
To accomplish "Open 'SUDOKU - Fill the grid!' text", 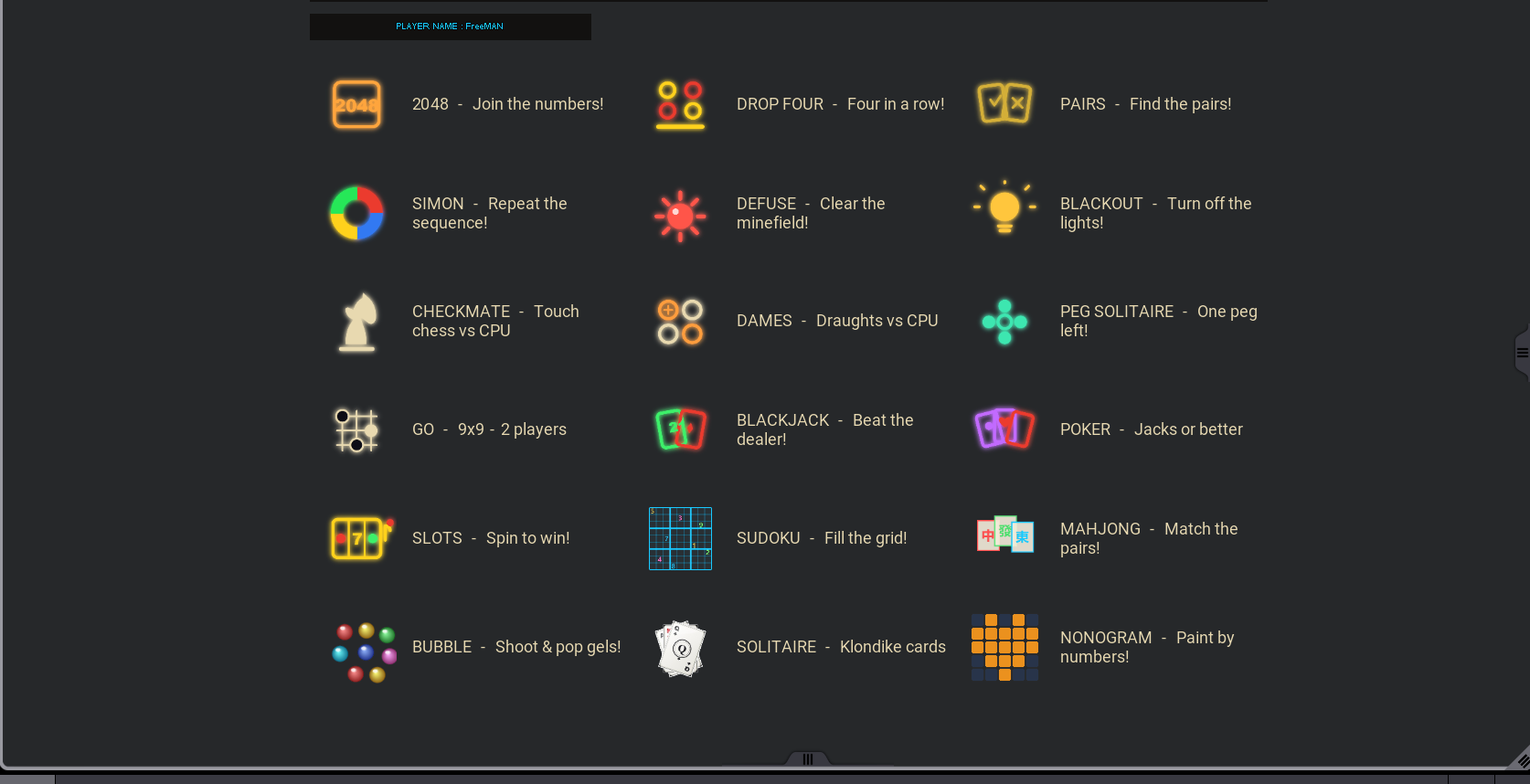I will (822, 538).
